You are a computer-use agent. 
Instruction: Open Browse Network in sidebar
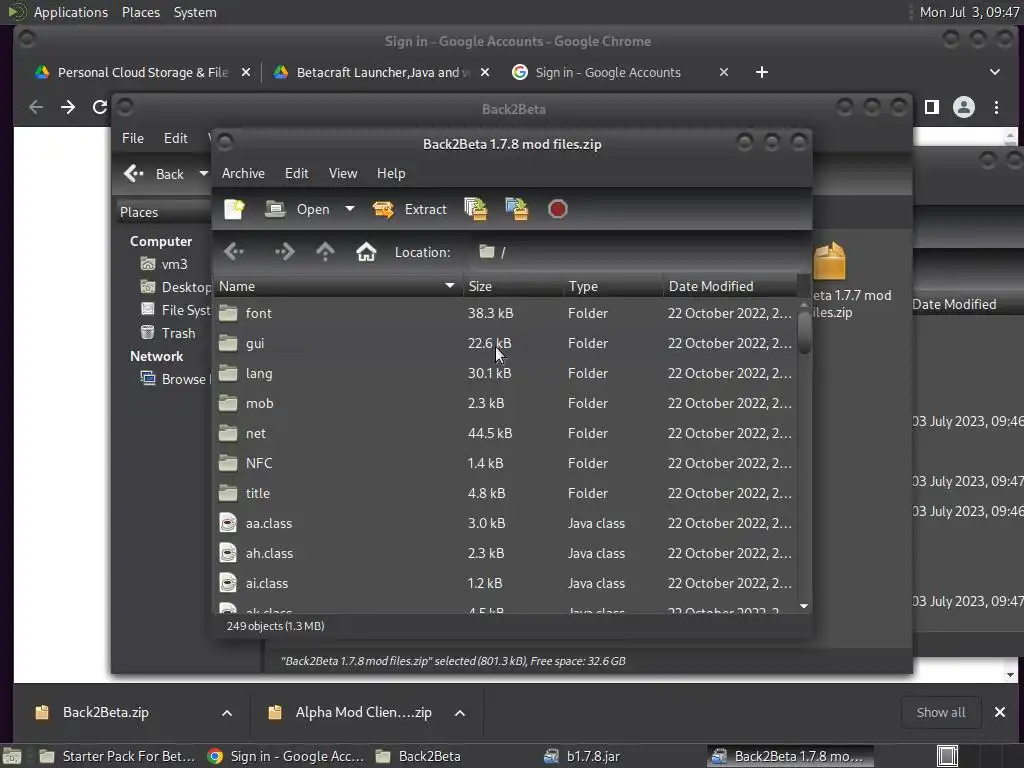tap(174, 379)
